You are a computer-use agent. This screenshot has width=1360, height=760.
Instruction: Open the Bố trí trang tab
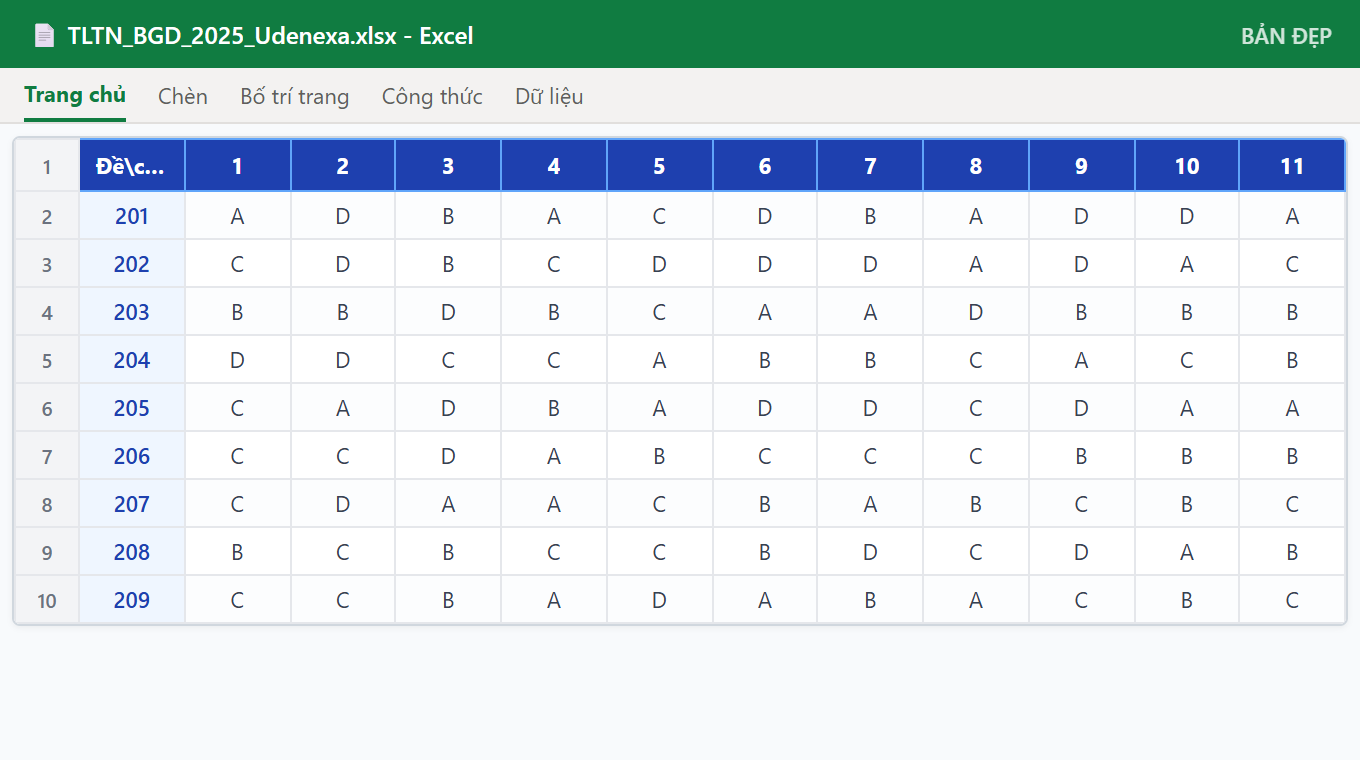point(295,96)
